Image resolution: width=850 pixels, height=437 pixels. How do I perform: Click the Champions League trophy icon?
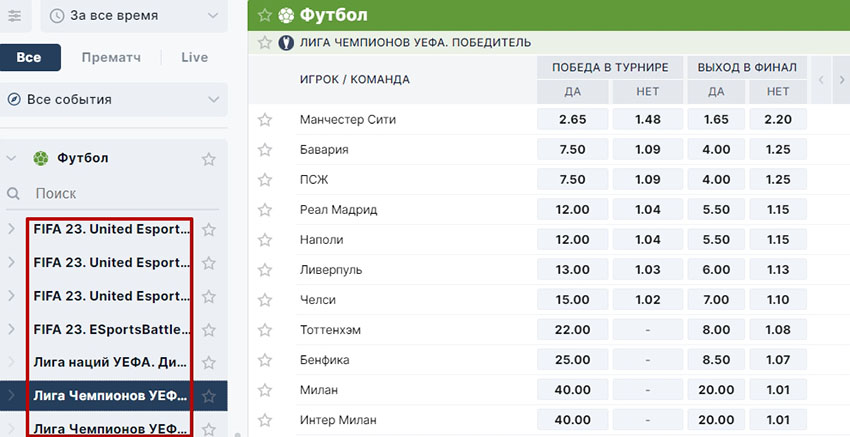(286, 42)
